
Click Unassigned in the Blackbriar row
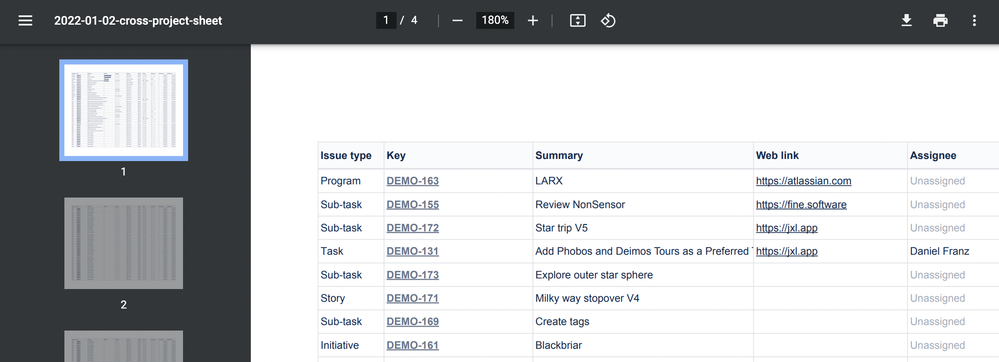(937, 345)
